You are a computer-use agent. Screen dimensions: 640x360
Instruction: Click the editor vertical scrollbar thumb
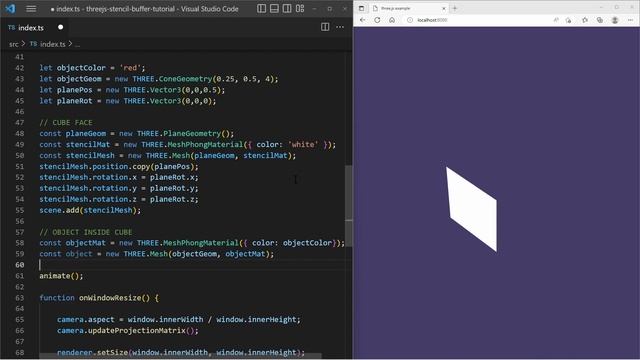pyautogui.click(x=349, y=206)
